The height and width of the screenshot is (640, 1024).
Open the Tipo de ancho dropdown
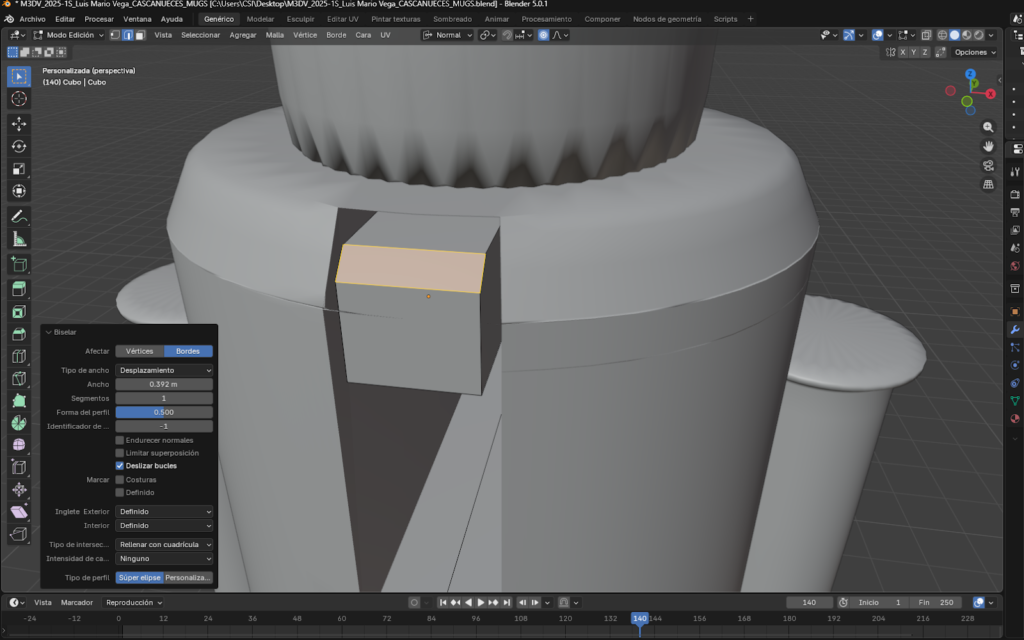[x=164, y=370]
